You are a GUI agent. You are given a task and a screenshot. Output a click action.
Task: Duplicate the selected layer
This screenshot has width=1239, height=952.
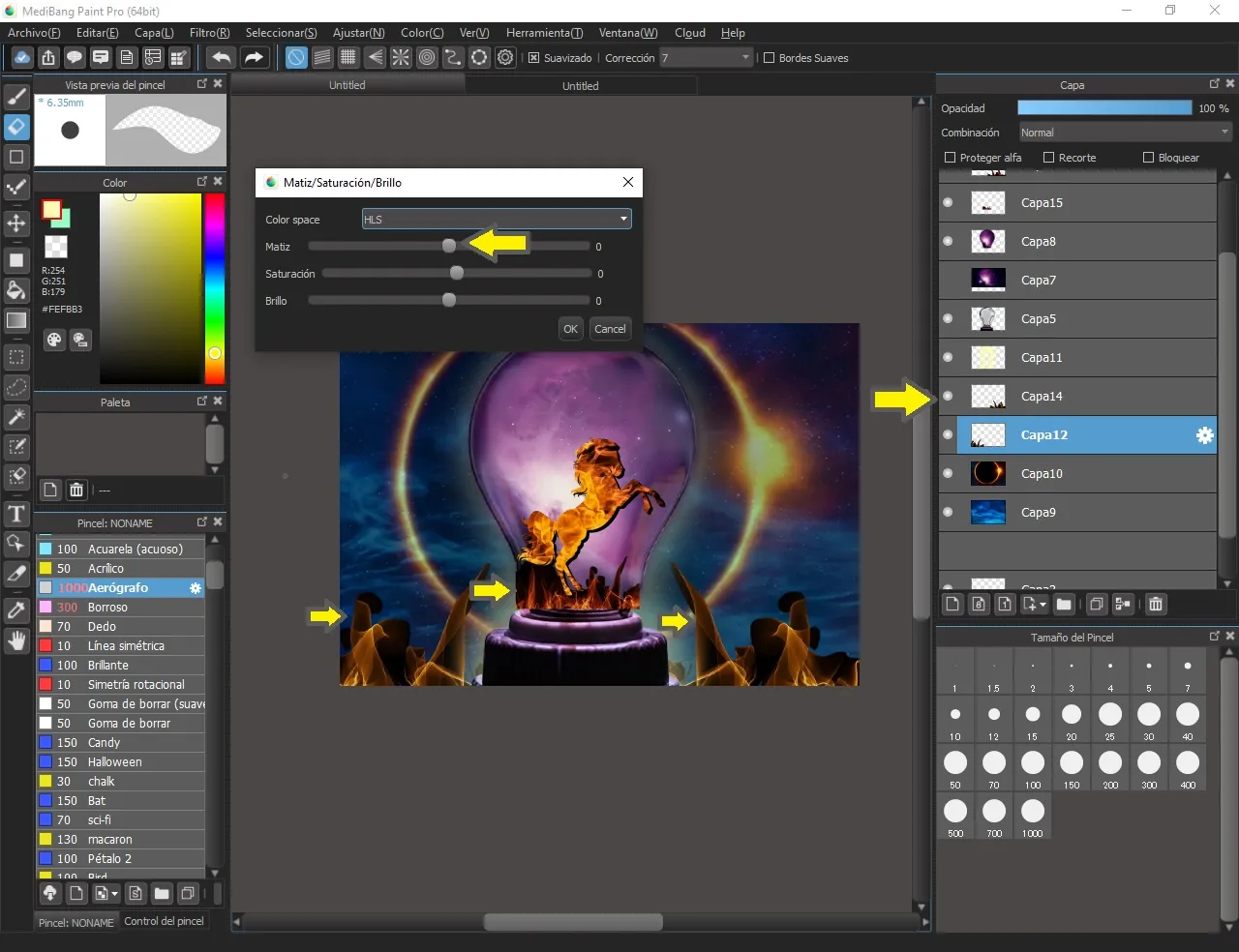1097,605
